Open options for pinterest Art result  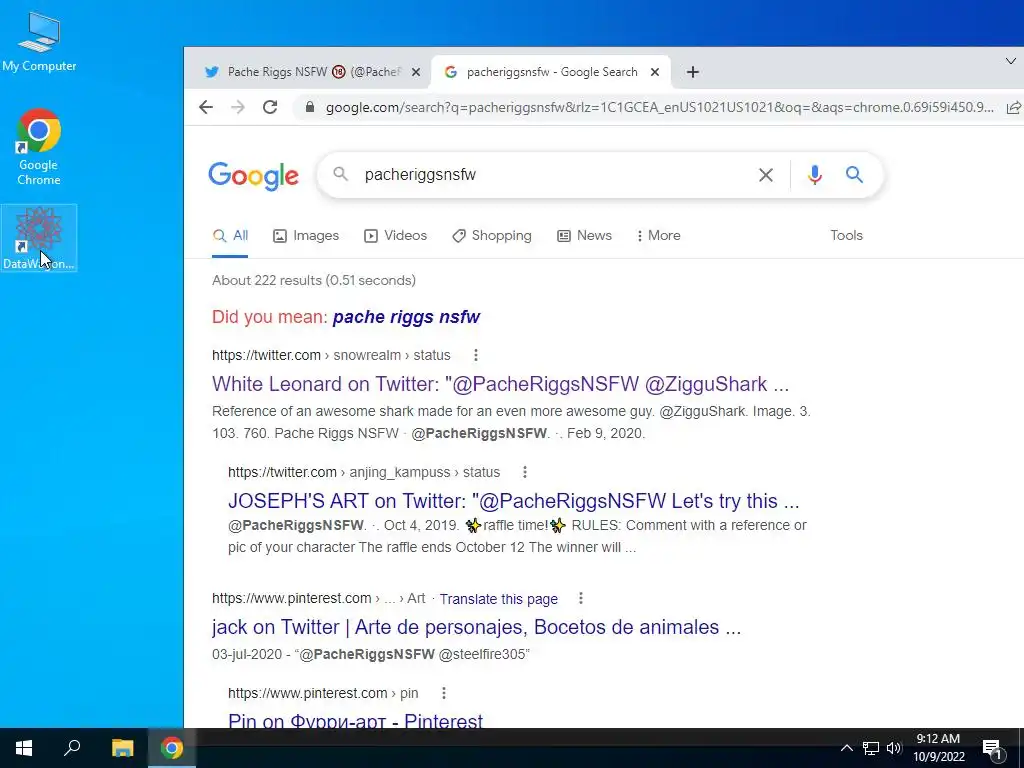(x=581, y=598)
